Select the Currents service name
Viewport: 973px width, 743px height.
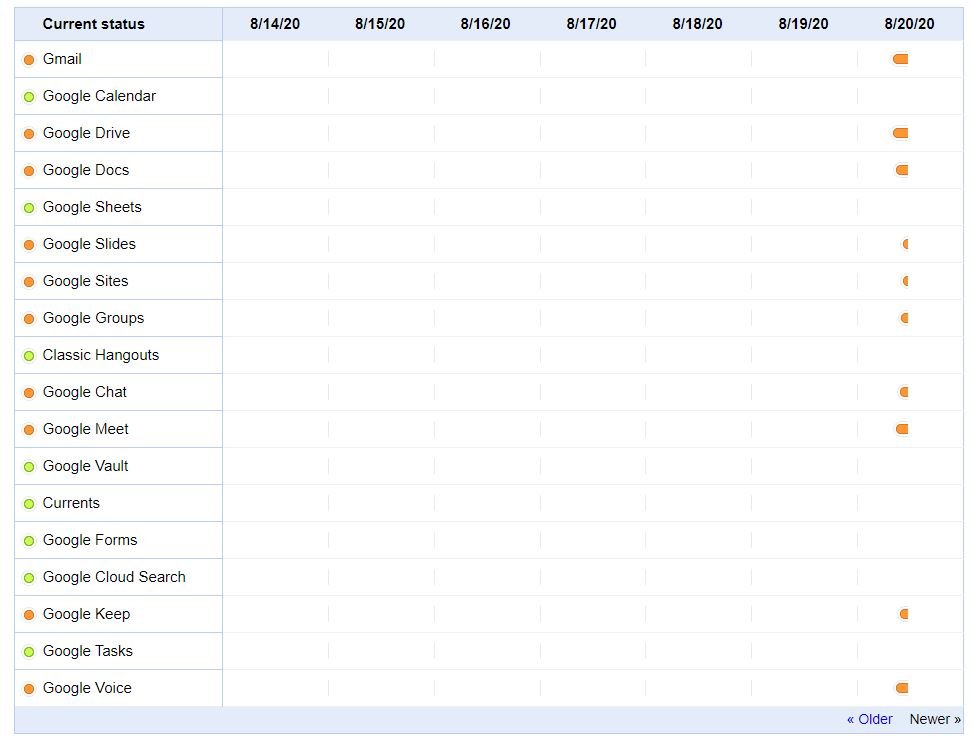71,503
